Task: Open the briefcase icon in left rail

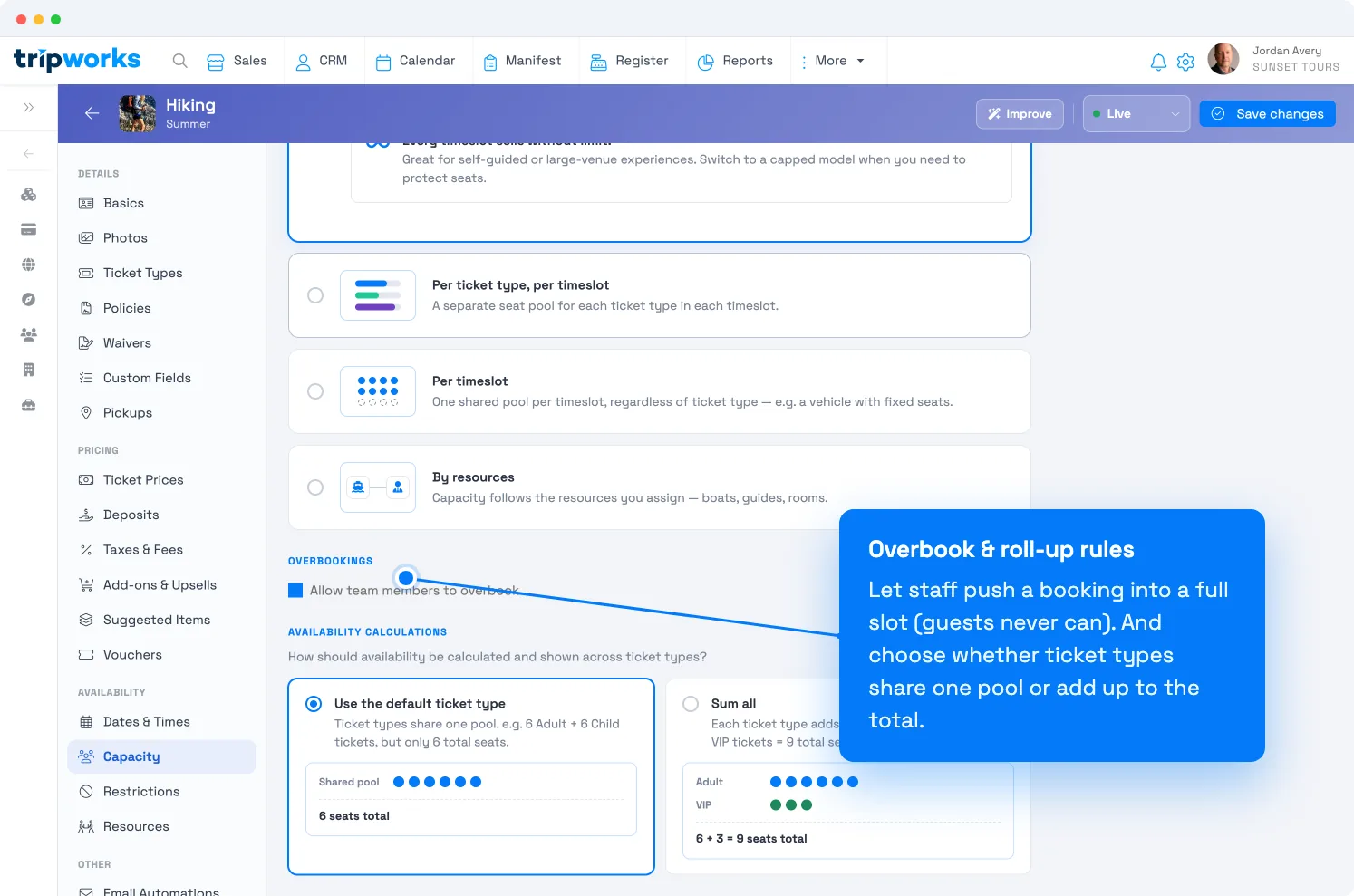Action: click(x=29, y=405)
